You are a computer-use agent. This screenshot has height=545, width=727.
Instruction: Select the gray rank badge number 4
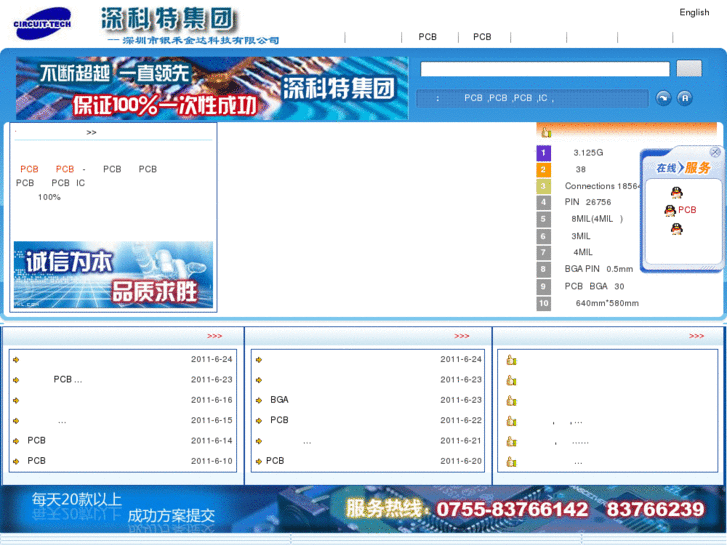coord(543,202)
